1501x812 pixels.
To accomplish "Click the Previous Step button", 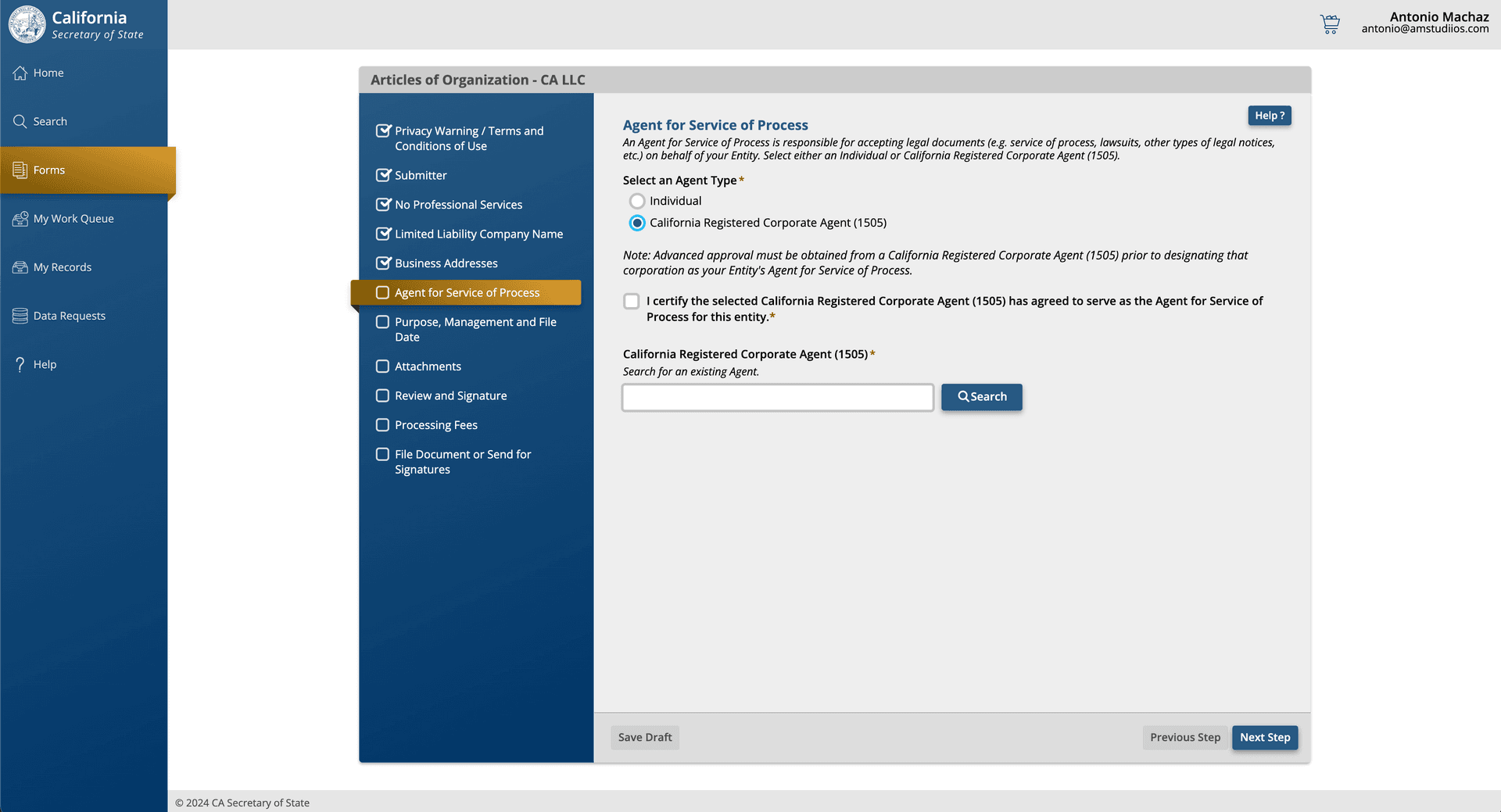I will point(1184,737).
